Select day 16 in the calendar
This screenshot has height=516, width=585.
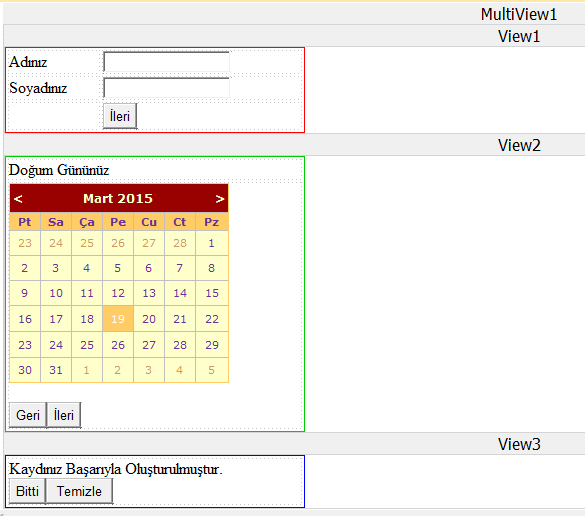(x=25, y=319)
